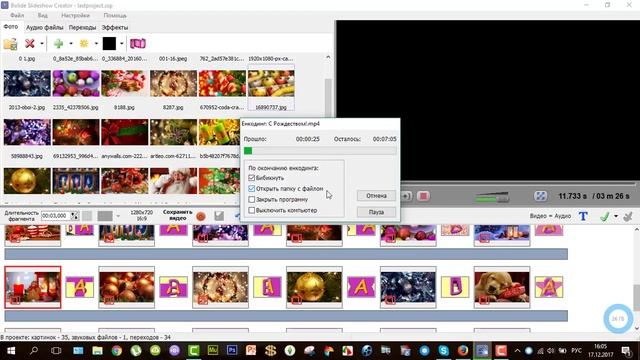Select the 16890737.jpg fruit thumbnail
Viewport: 640px width, 360px height.
(x=271, y=83)
